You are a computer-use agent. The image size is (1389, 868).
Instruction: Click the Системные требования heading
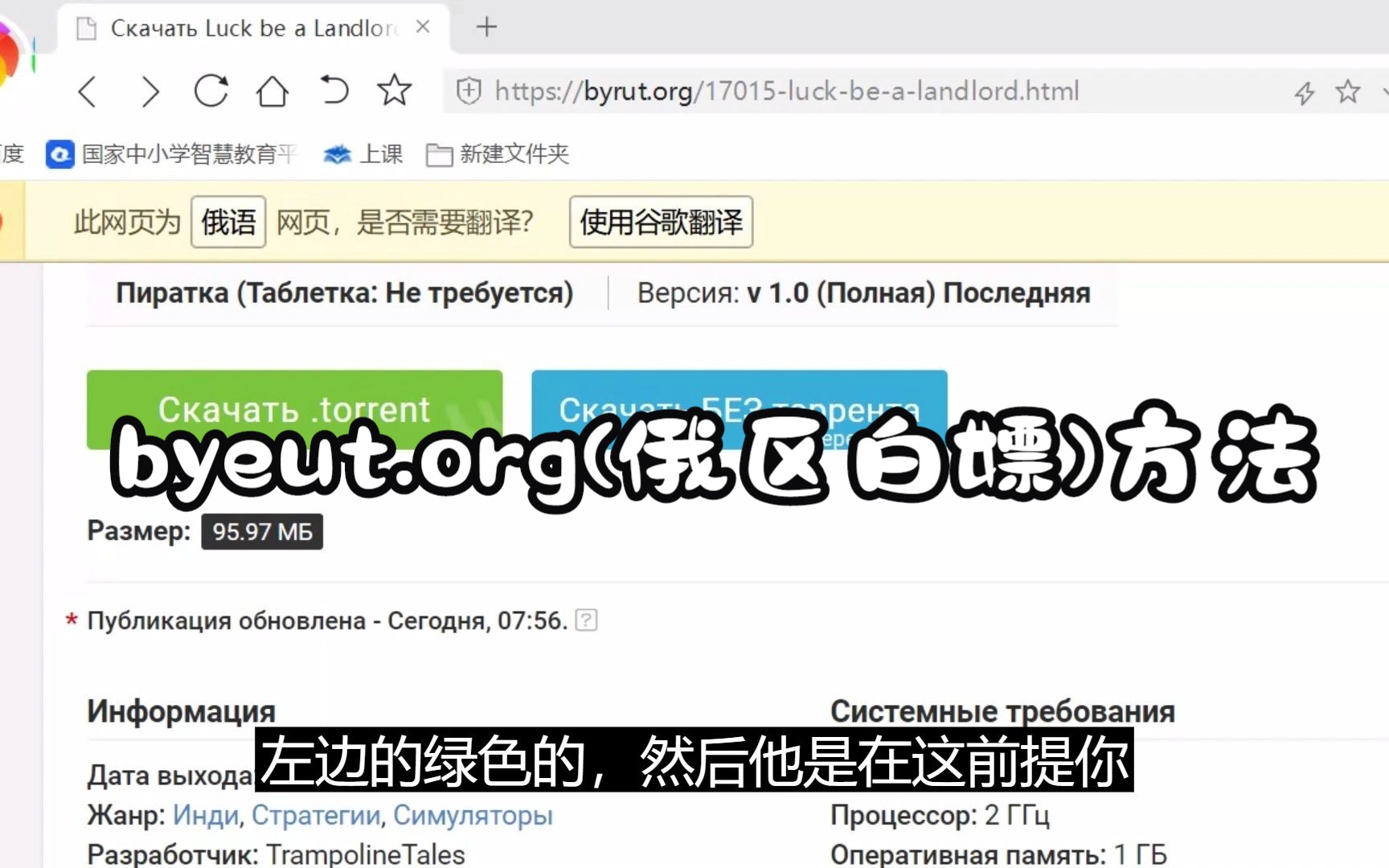click(x=1002, y=711)
